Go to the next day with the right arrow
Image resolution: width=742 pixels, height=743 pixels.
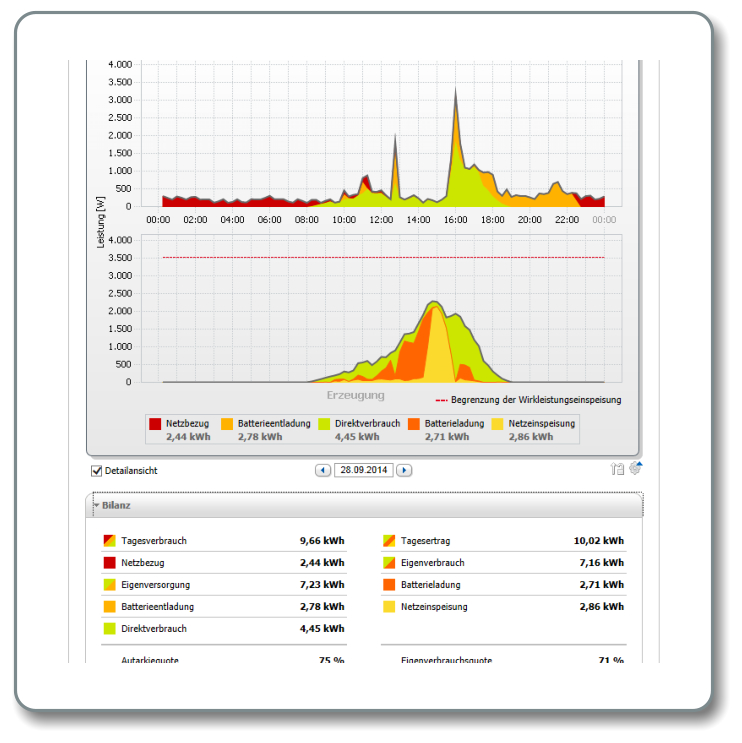(404, 470)
